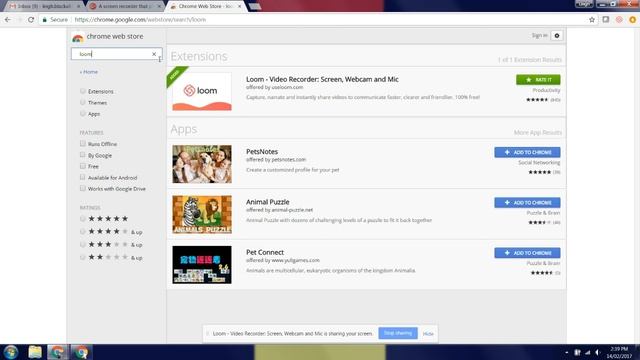
Task: Open the Windows Start menu
Action: coord(11,352)
